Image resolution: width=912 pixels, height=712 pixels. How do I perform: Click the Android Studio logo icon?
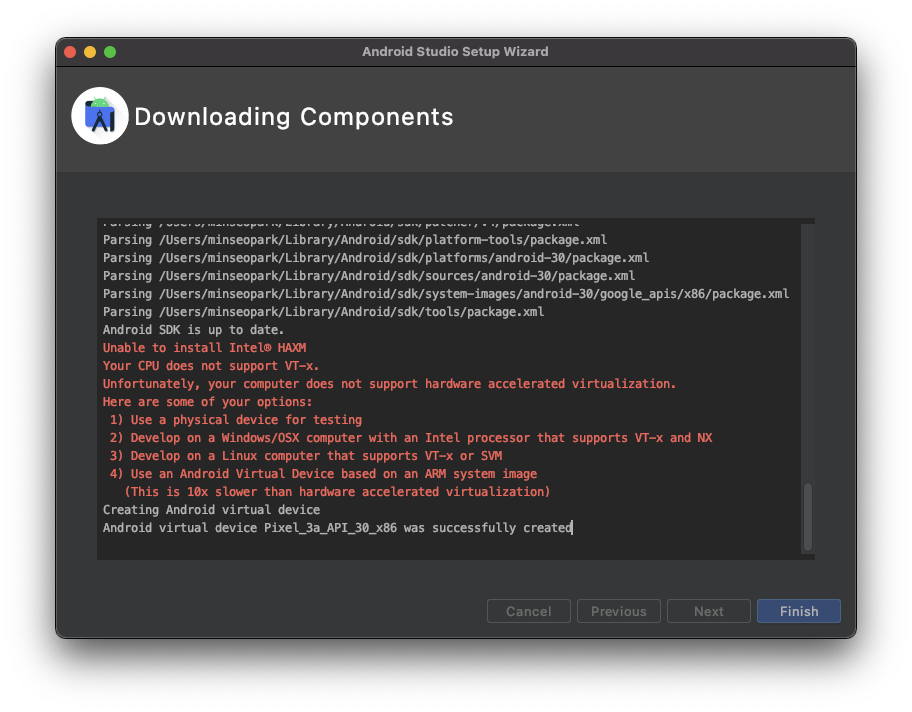99,116
